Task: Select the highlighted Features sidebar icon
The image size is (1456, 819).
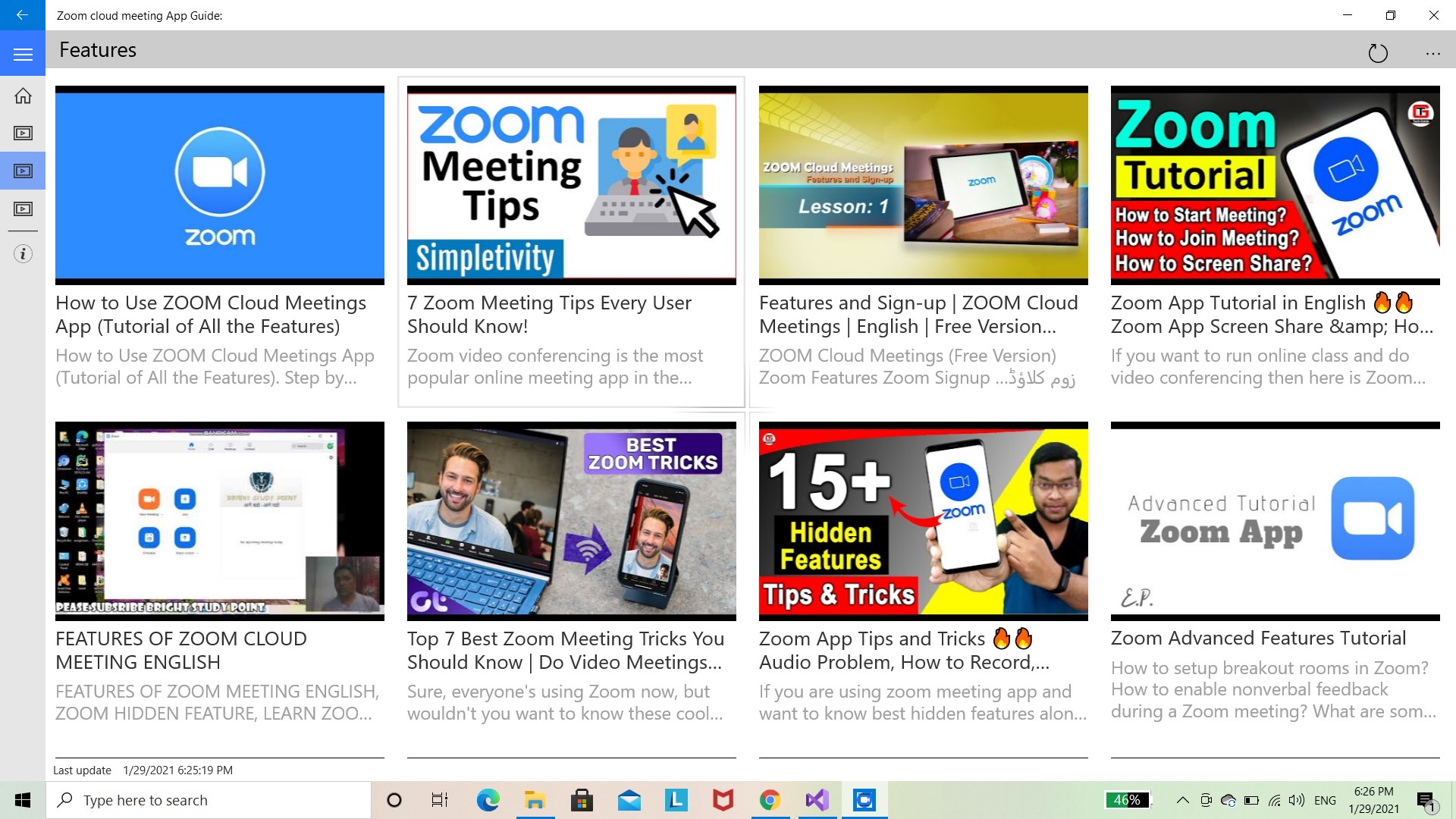Action: click(x=23, y=171)
